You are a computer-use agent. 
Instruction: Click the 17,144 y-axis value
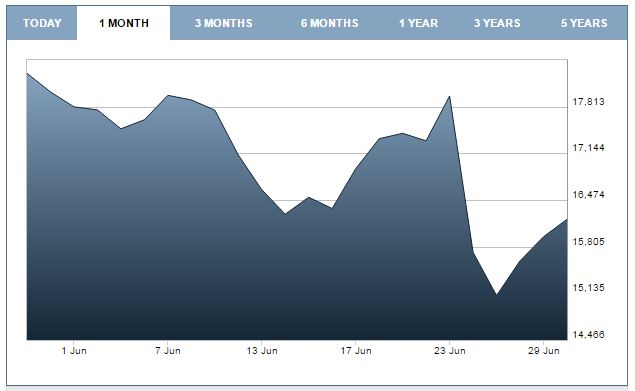pos(588,148)
